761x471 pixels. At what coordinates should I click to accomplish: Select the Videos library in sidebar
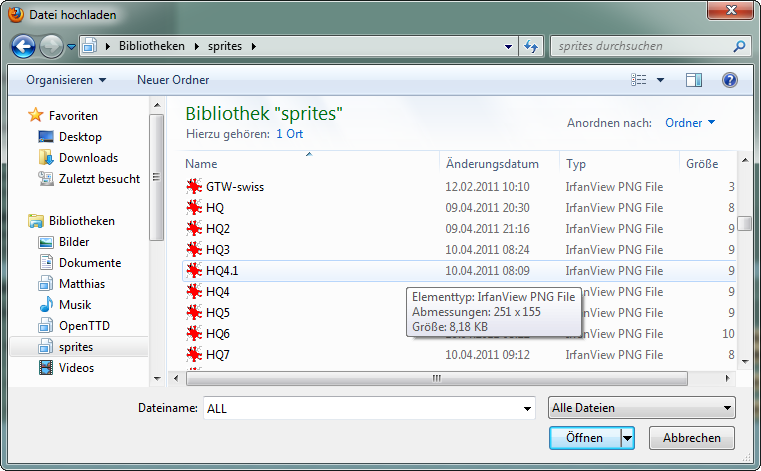pos(76,368)
